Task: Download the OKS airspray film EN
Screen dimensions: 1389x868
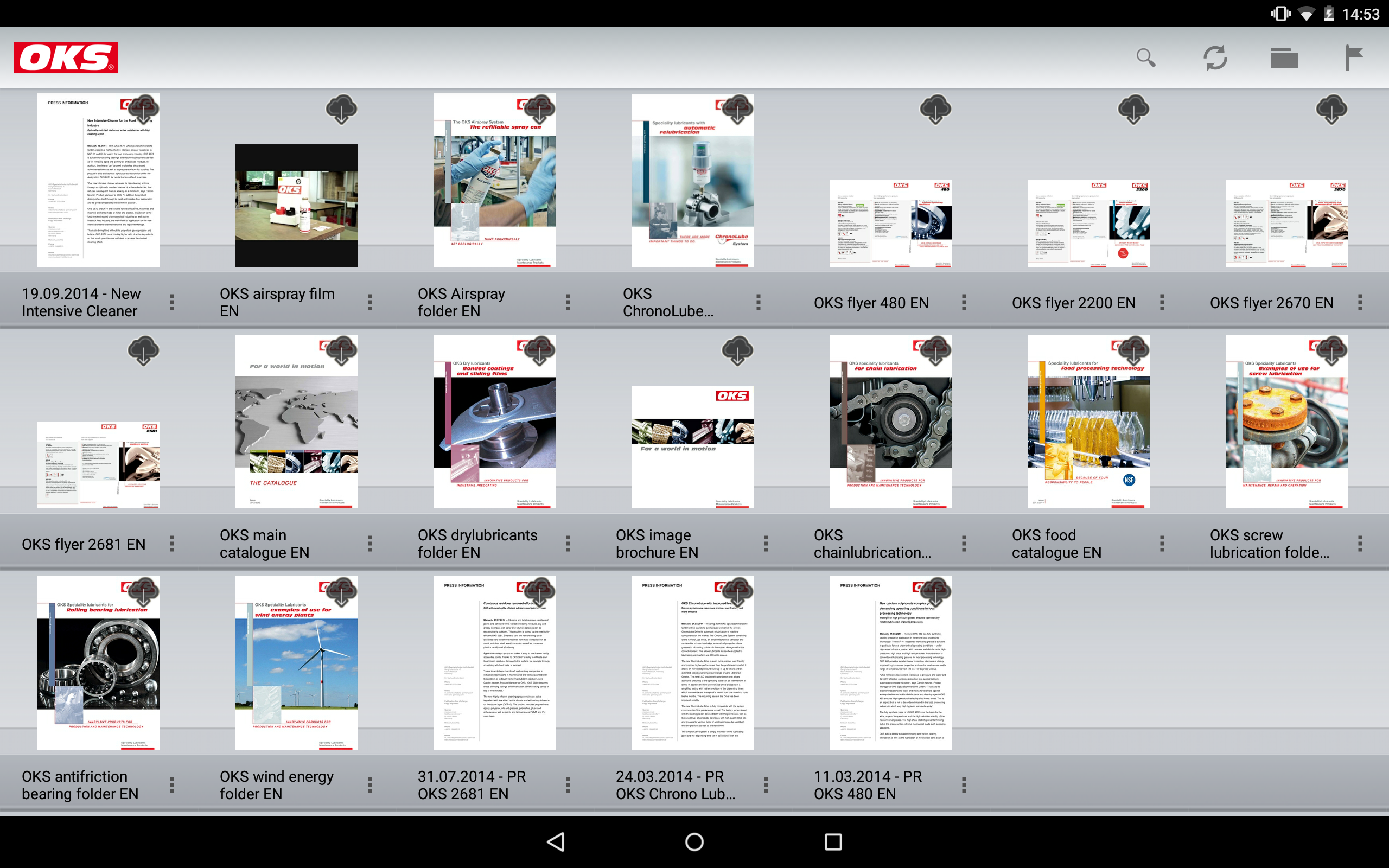Action: pyautogui.click(x=341, y=109)
